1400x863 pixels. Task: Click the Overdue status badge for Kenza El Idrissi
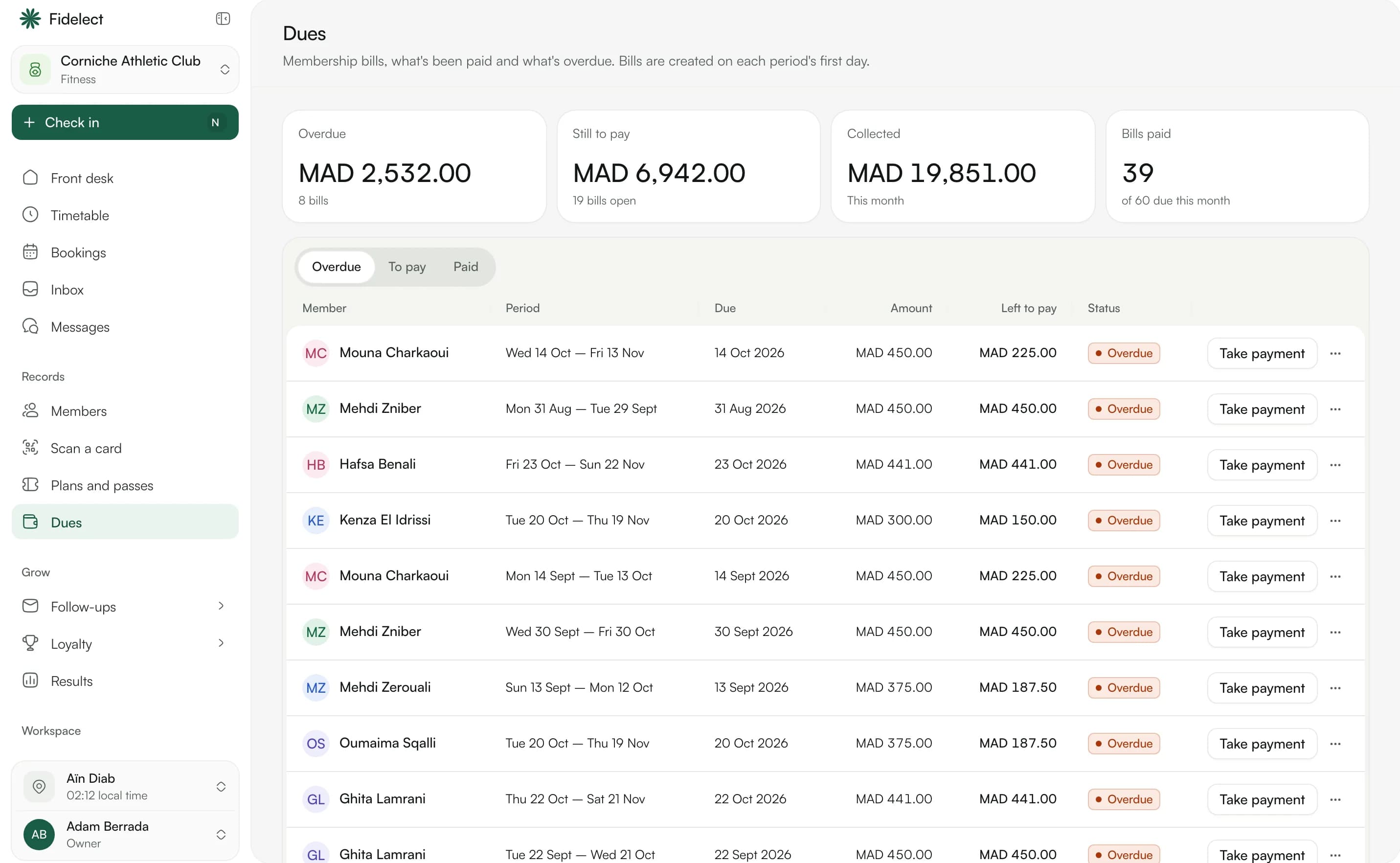pos(1124,521)
